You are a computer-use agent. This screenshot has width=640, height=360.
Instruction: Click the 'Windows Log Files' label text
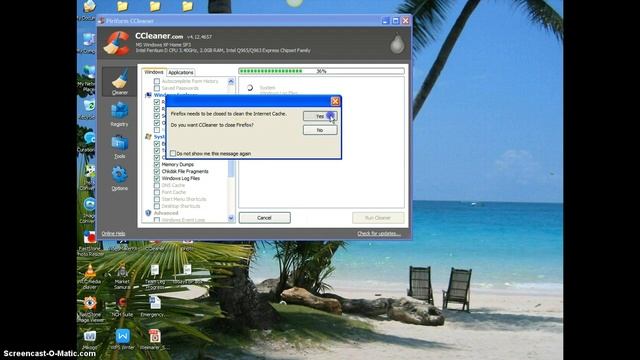point(181,178)
